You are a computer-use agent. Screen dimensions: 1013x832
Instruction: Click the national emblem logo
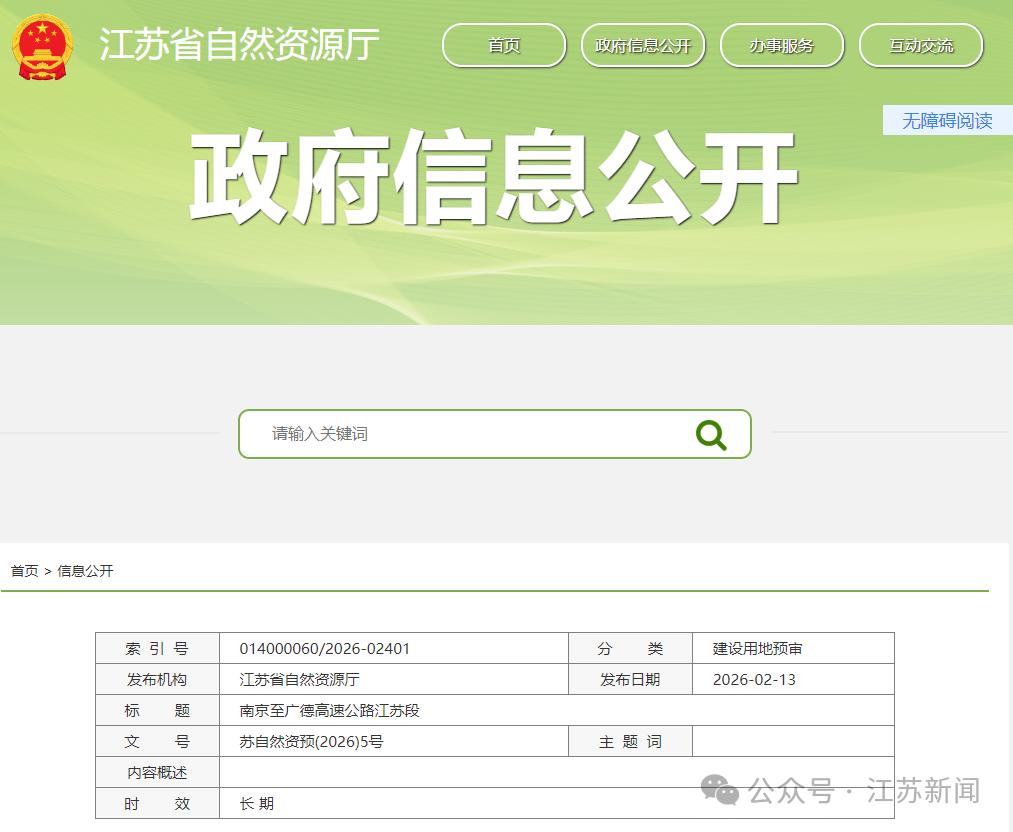coord(42,48)
